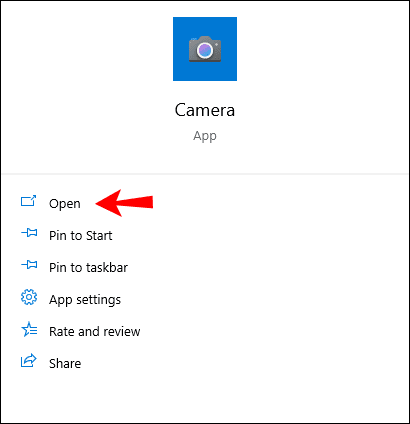Click the grey App subtitle label
410x424 pixels.
point(205,136)
